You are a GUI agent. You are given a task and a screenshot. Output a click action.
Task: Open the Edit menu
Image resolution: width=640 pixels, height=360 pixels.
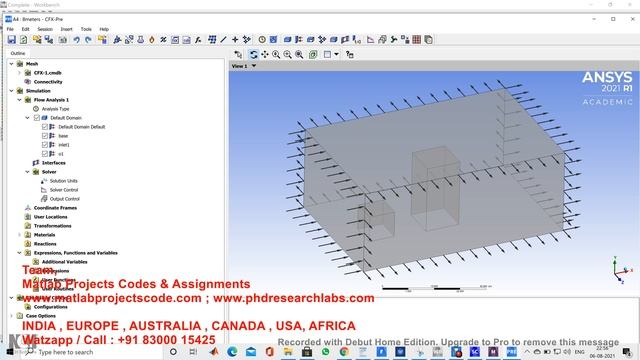click(25, 29)
